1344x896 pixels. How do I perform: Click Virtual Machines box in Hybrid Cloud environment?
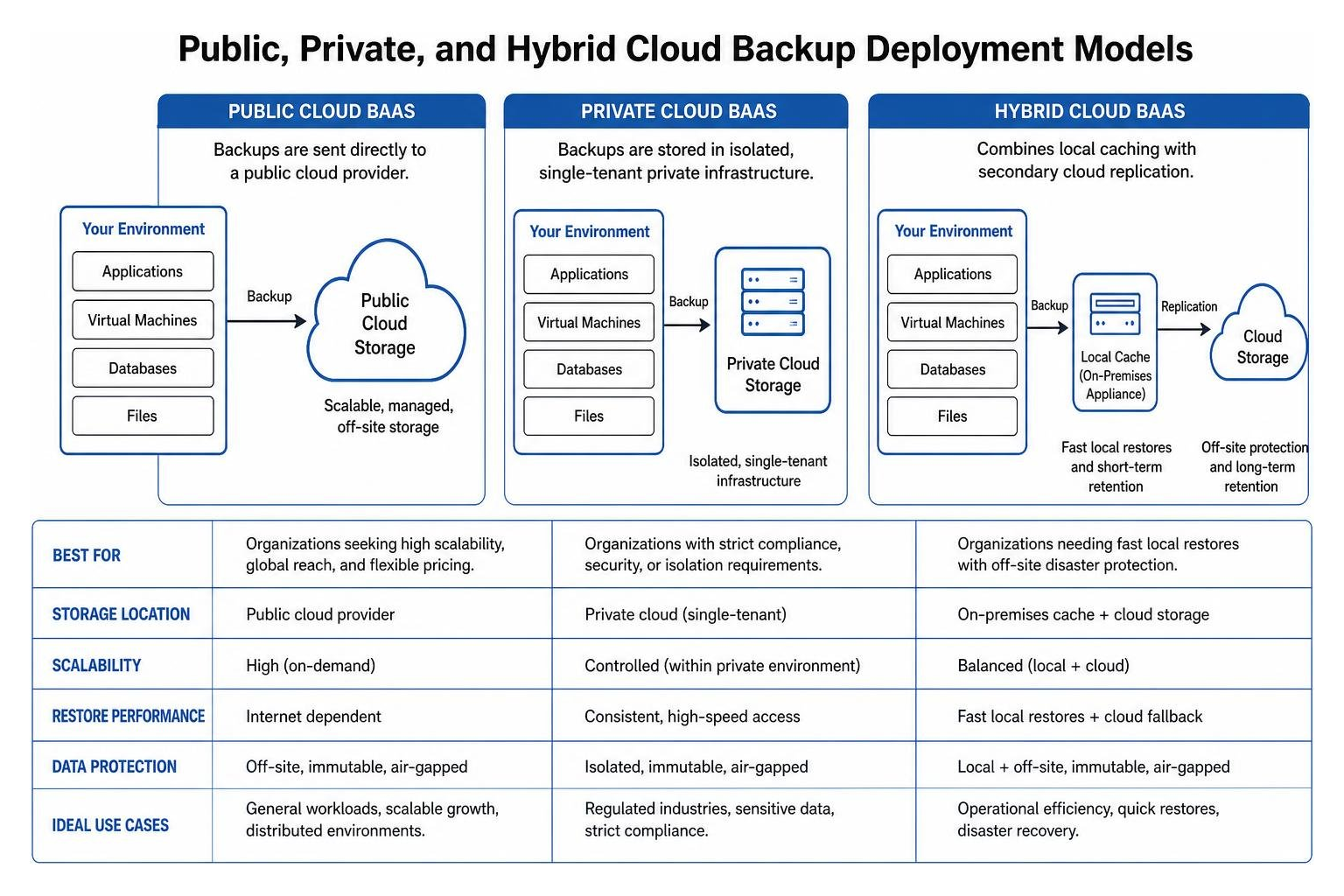point(952,323)
